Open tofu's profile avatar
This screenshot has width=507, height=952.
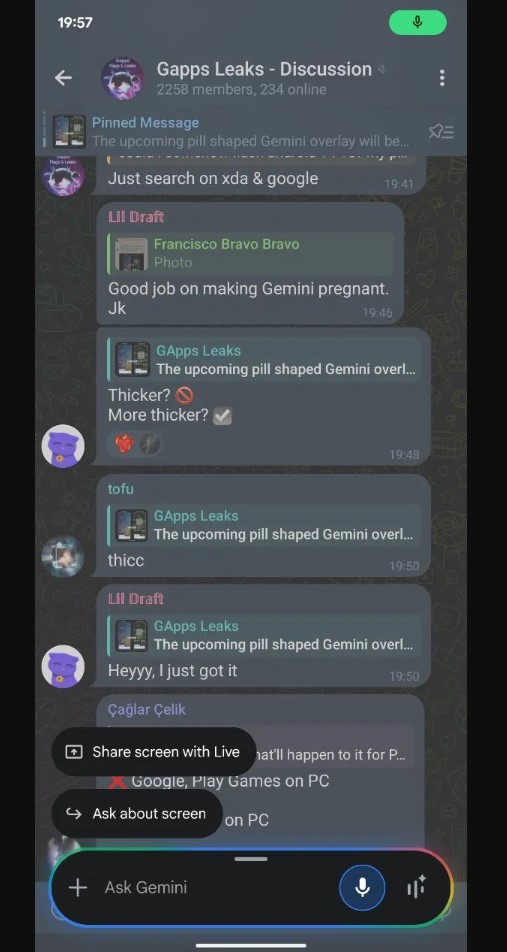(x=63, y=556)
